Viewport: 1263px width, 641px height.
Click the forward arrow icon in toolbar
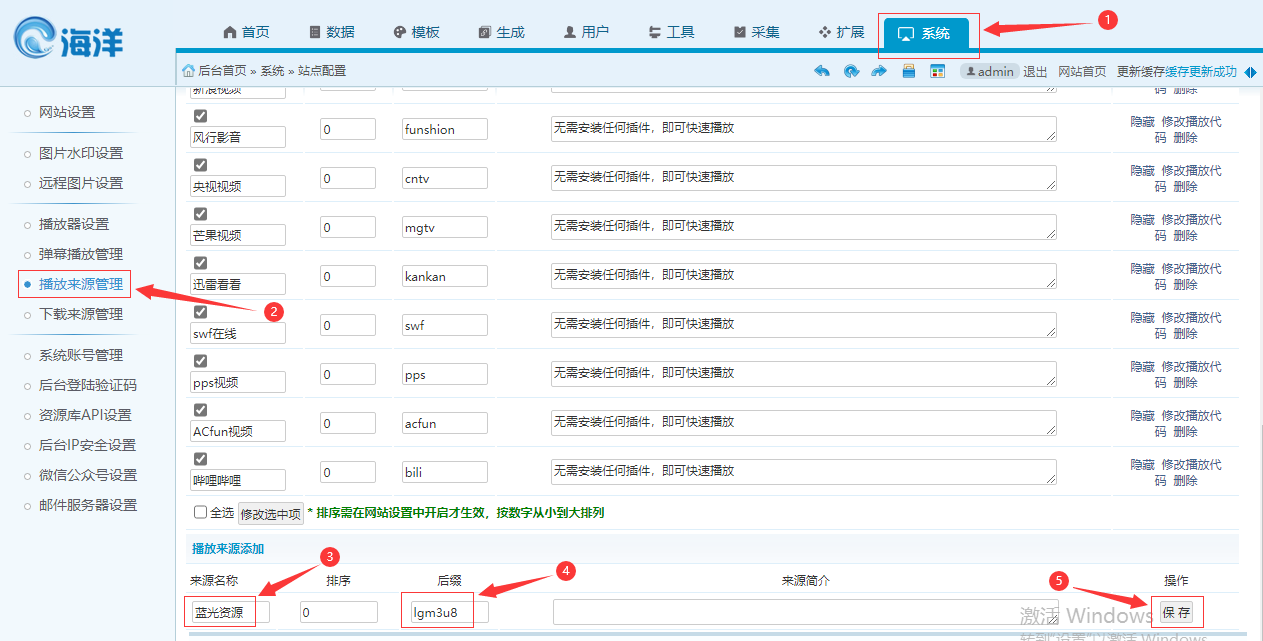pos(880,71)
